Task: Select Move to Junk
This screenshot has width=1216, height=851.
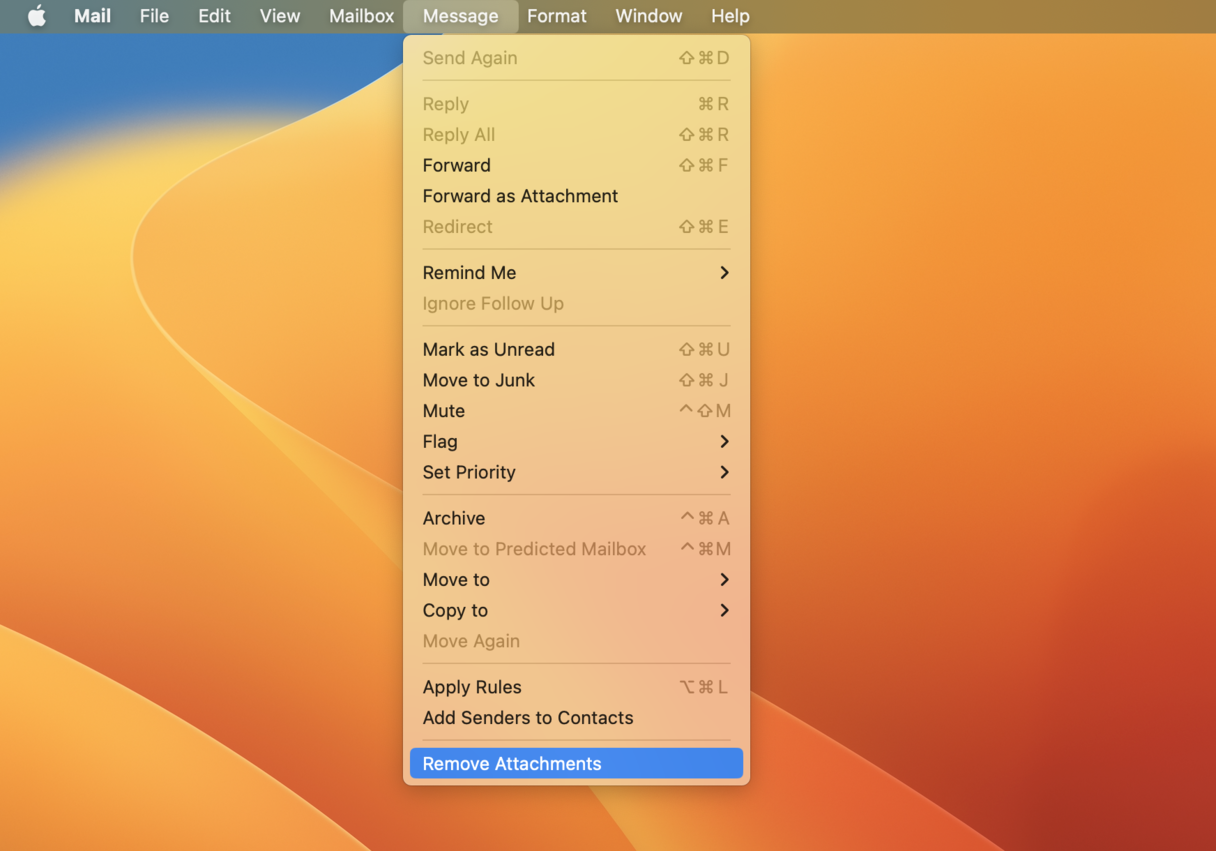Action: [x=479, y=381]
